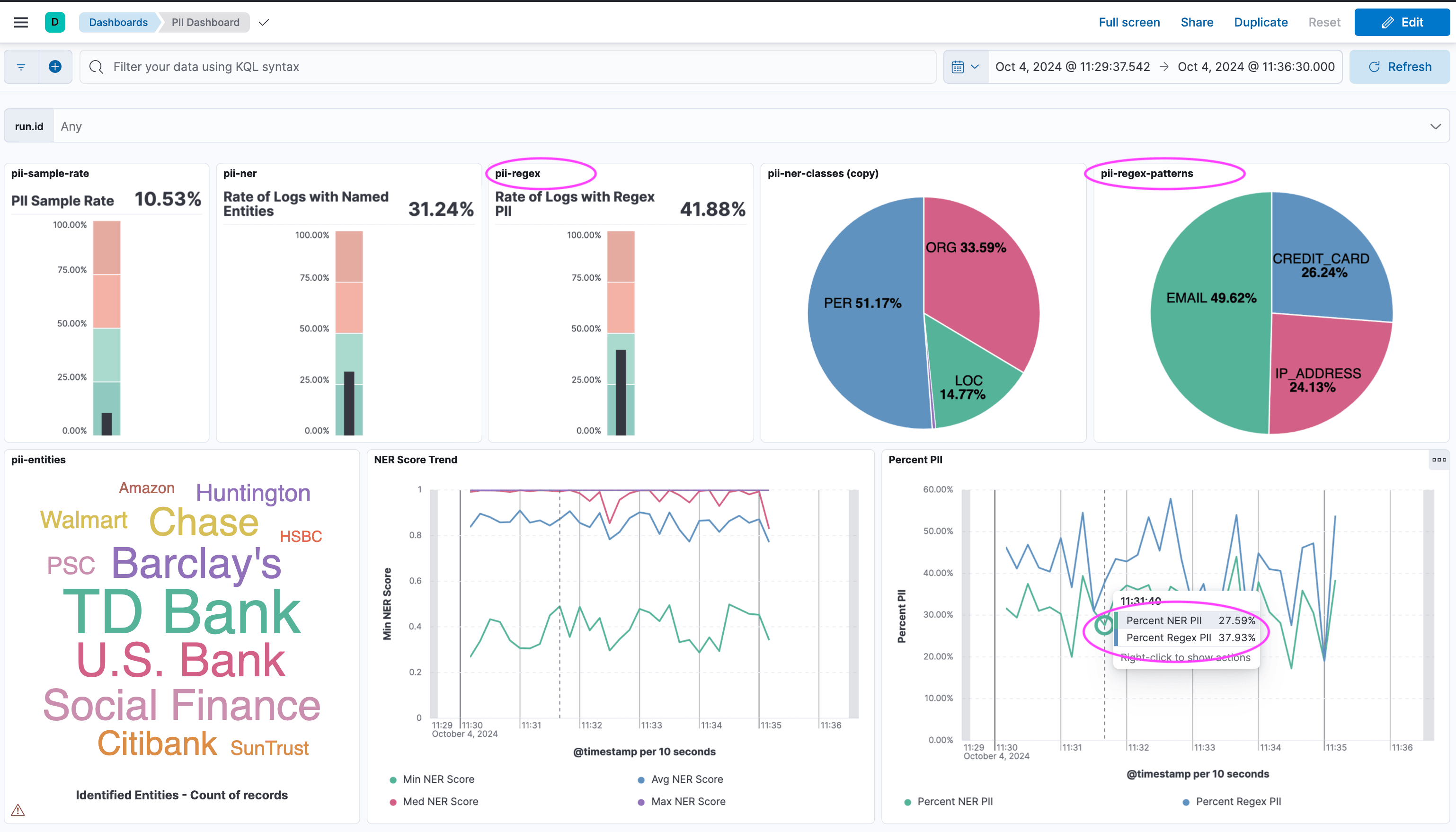The image size is (1456, 832).
Task: Click the green Percent NER PII legend dot
Action: point(907,801)
